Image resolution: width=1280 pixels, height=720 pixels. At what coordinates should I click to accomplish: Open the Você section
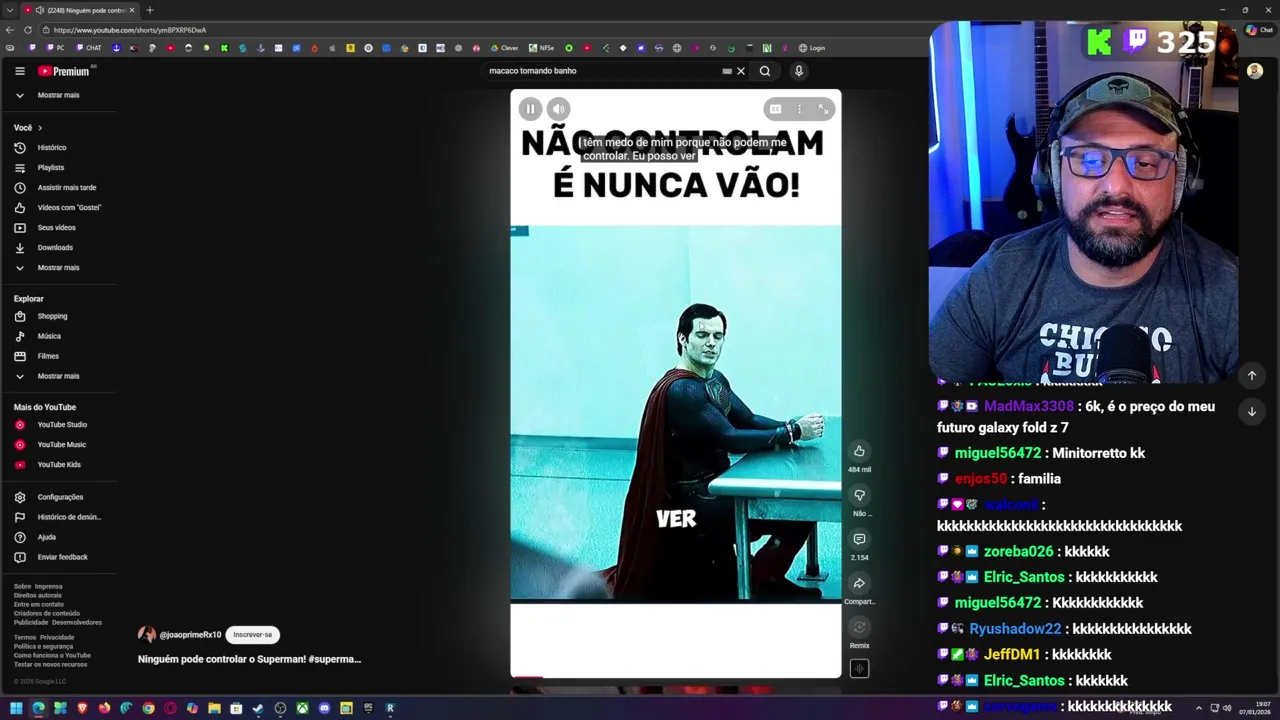(x=28, y=127)
